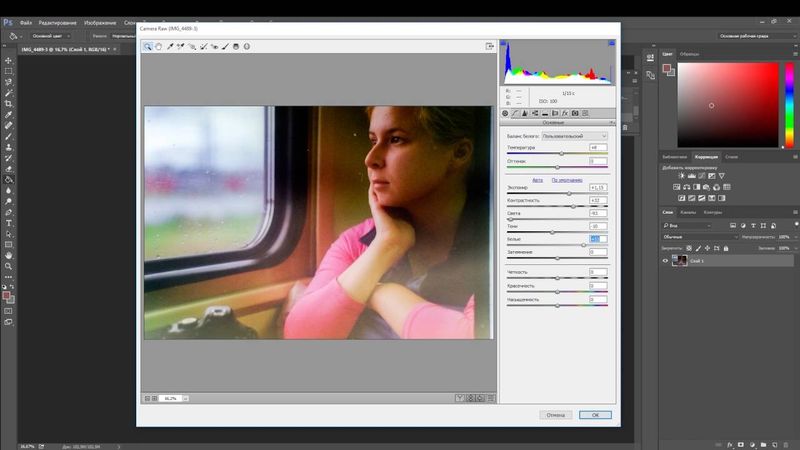Select the Photoshop Zoom tool in left toolbar
Image resolution: width=800 pixels, height=450 pixels.
click(8, 266)
